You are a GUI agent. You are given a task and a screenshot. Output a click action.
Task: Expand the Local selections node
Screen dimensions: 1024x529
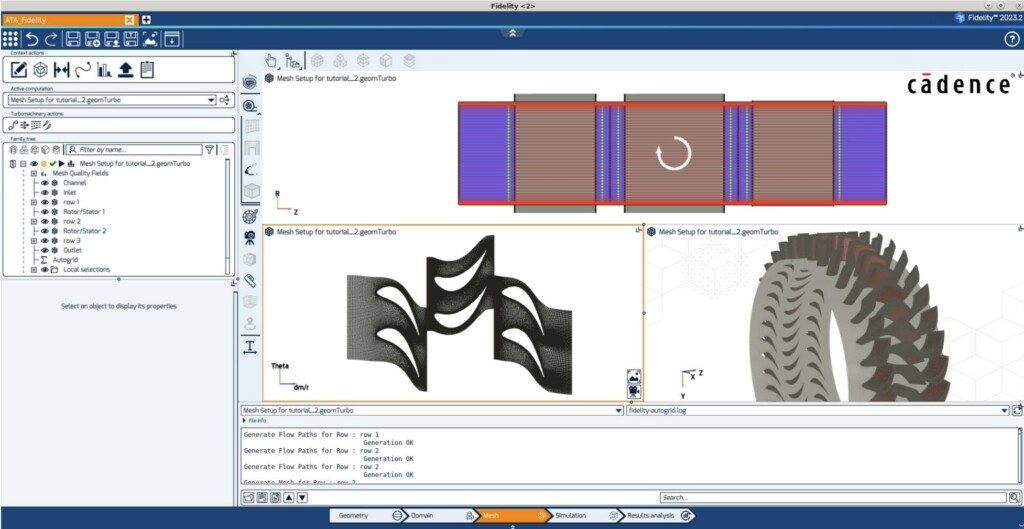pyautogui.click(x=34, y=270)
